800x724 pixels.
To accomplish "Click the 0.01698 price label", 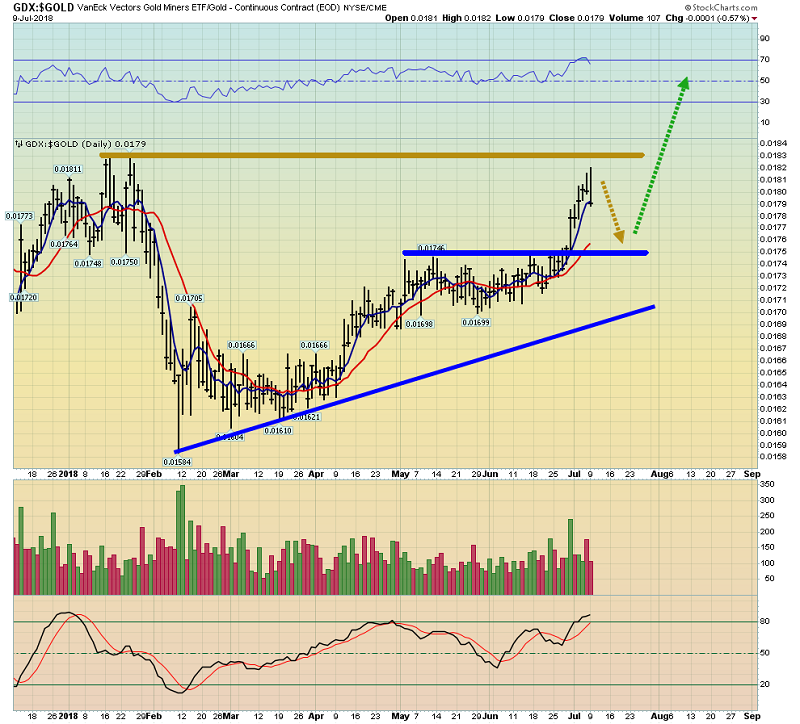I will coord(419,324).
